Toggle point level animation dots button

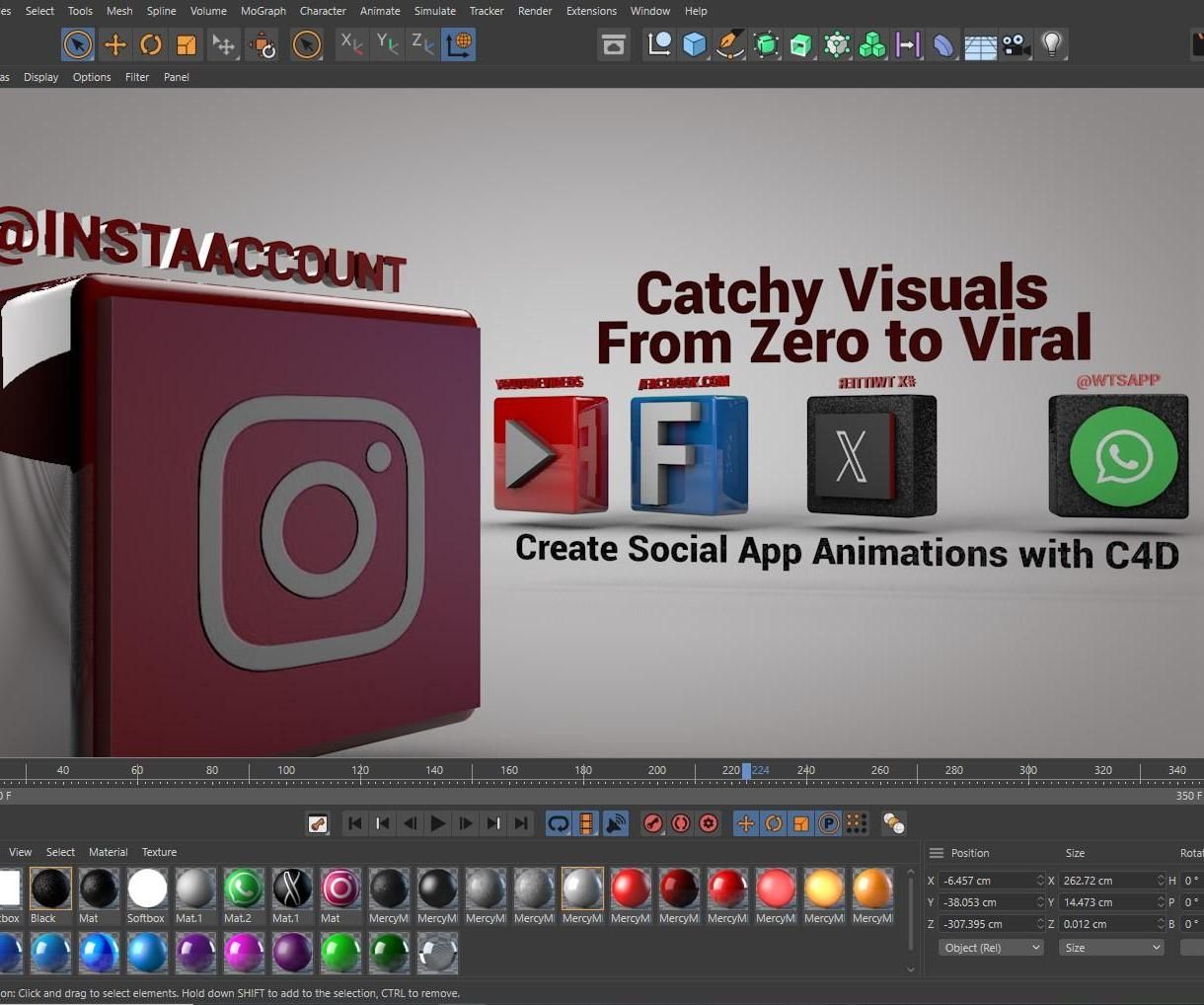pyautogui.click(x=857, y=823)
